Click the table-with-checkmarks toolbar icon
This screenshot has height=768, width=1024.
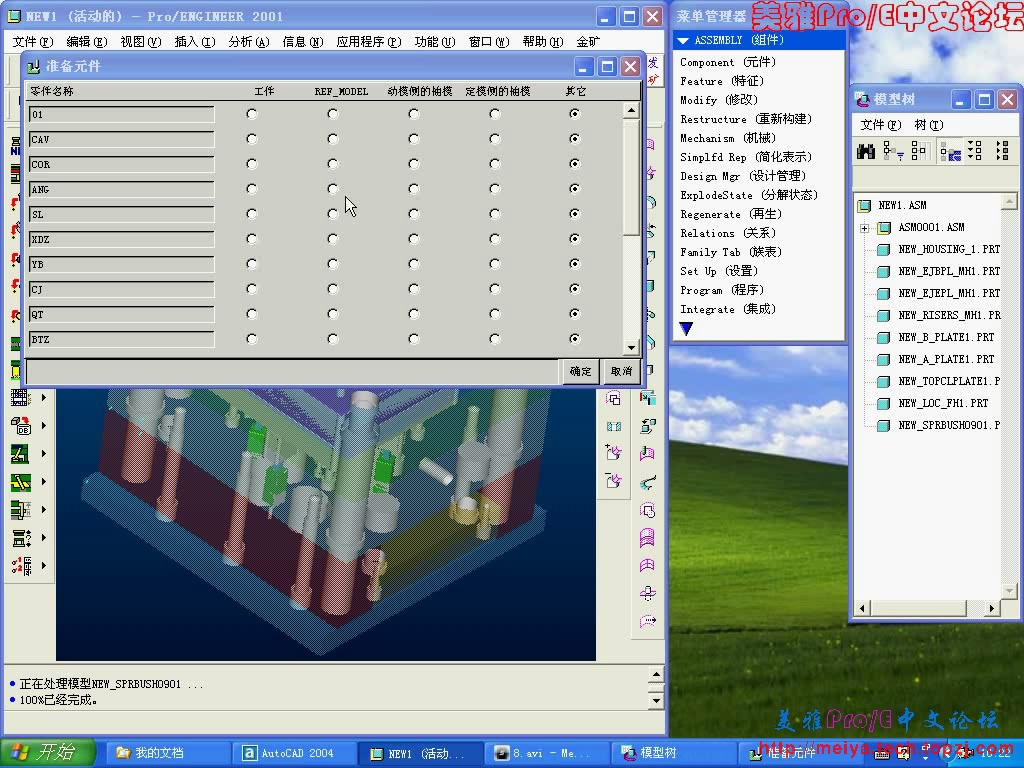click(20, 397)
